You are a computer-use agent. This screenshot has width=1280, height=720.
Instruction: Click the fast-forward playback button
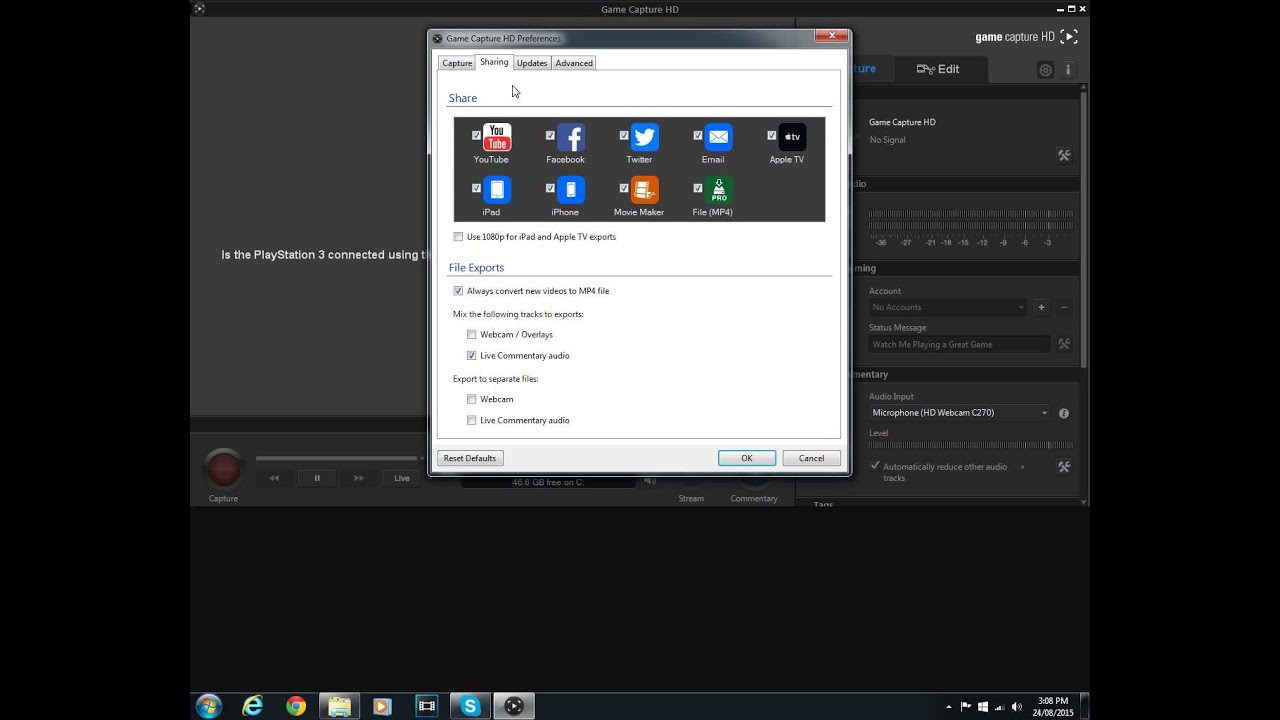coord(359,478)
